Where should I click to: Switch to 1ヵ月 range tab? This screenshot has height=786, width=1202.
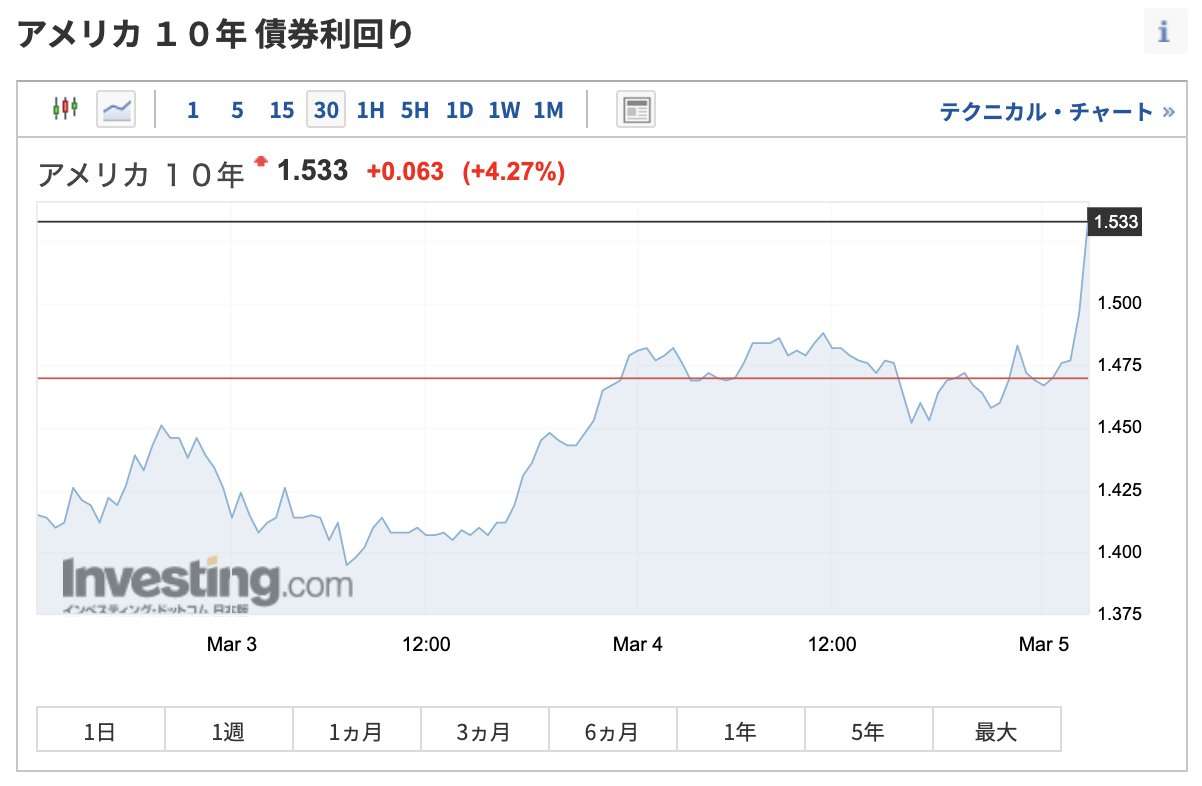tap(357, 730)
